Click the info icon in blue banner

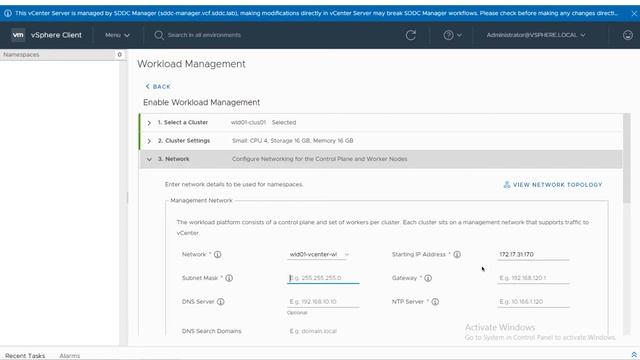point(8,13)
